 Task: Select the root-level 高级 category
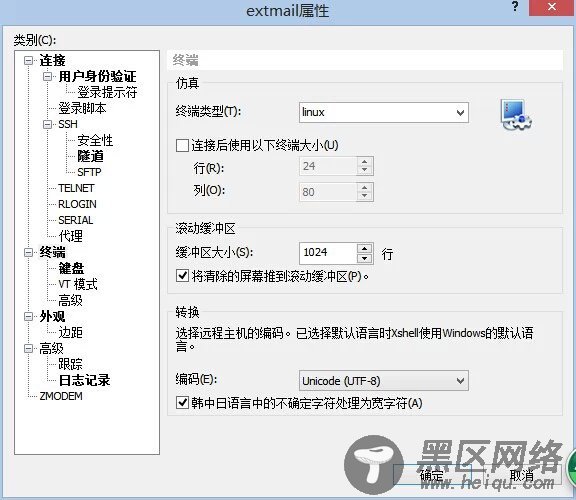[51, 348]
